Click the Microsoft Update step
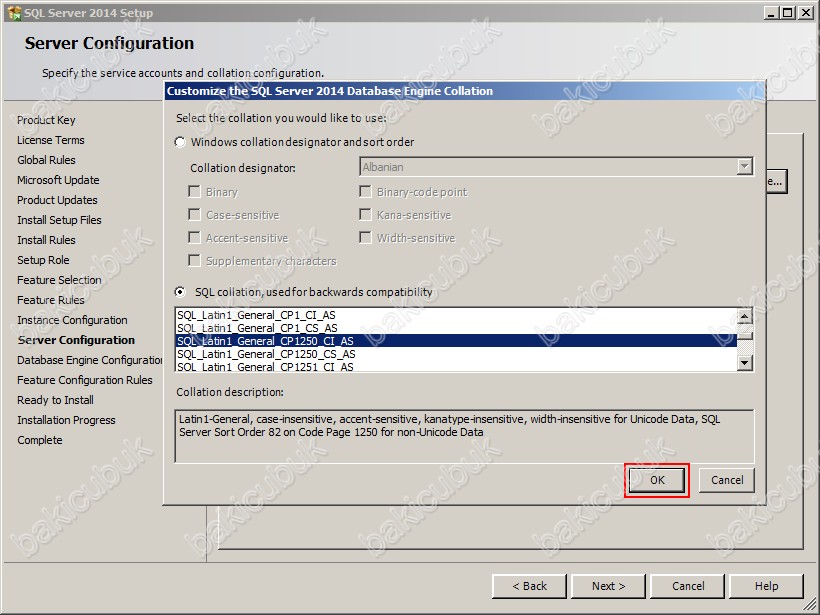This screenshot has height=615, width=820. tap(58, 180)
